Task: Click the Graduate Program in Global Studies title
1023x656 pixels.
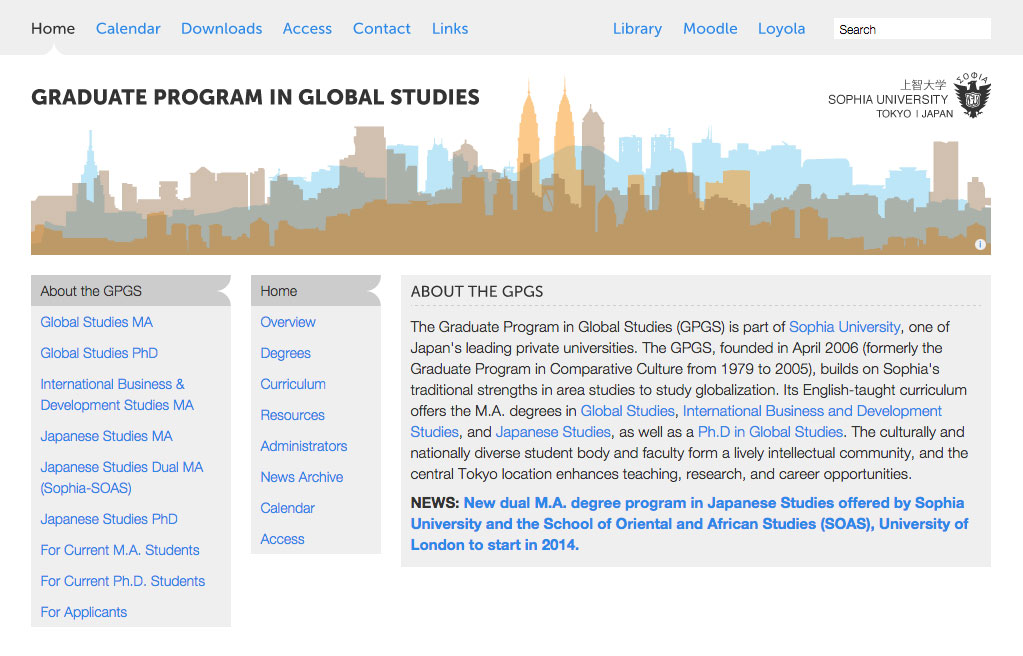Action: point(255,97)
